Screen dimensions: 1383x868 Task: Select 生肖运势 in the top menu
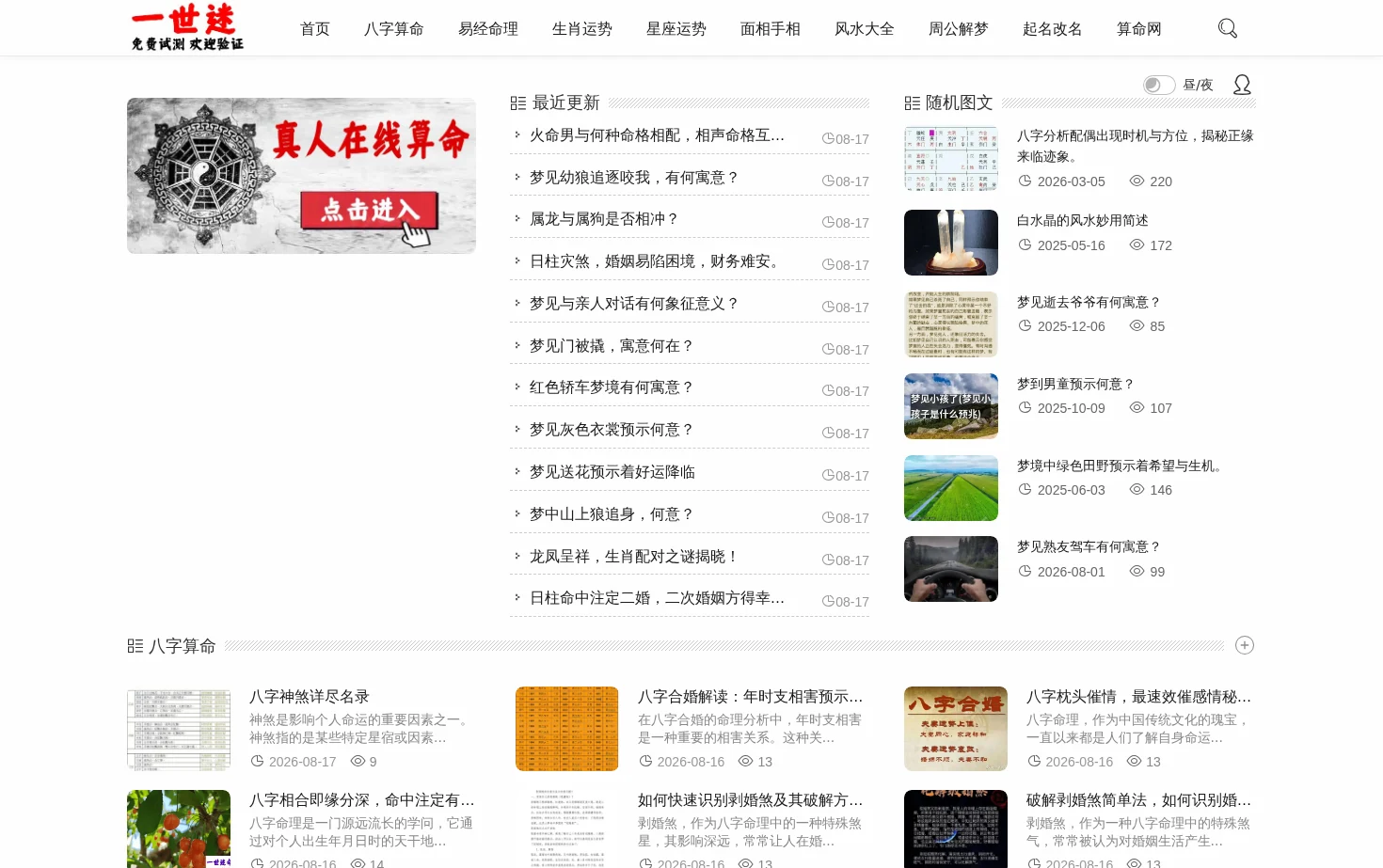tap(582, 29)
